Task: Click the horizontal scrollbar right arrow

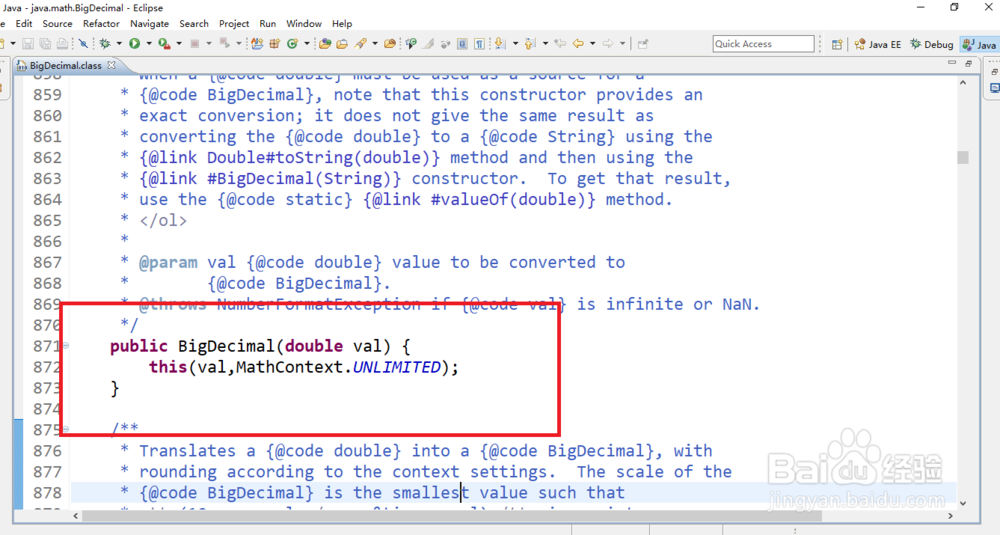Action: point(950,515)
